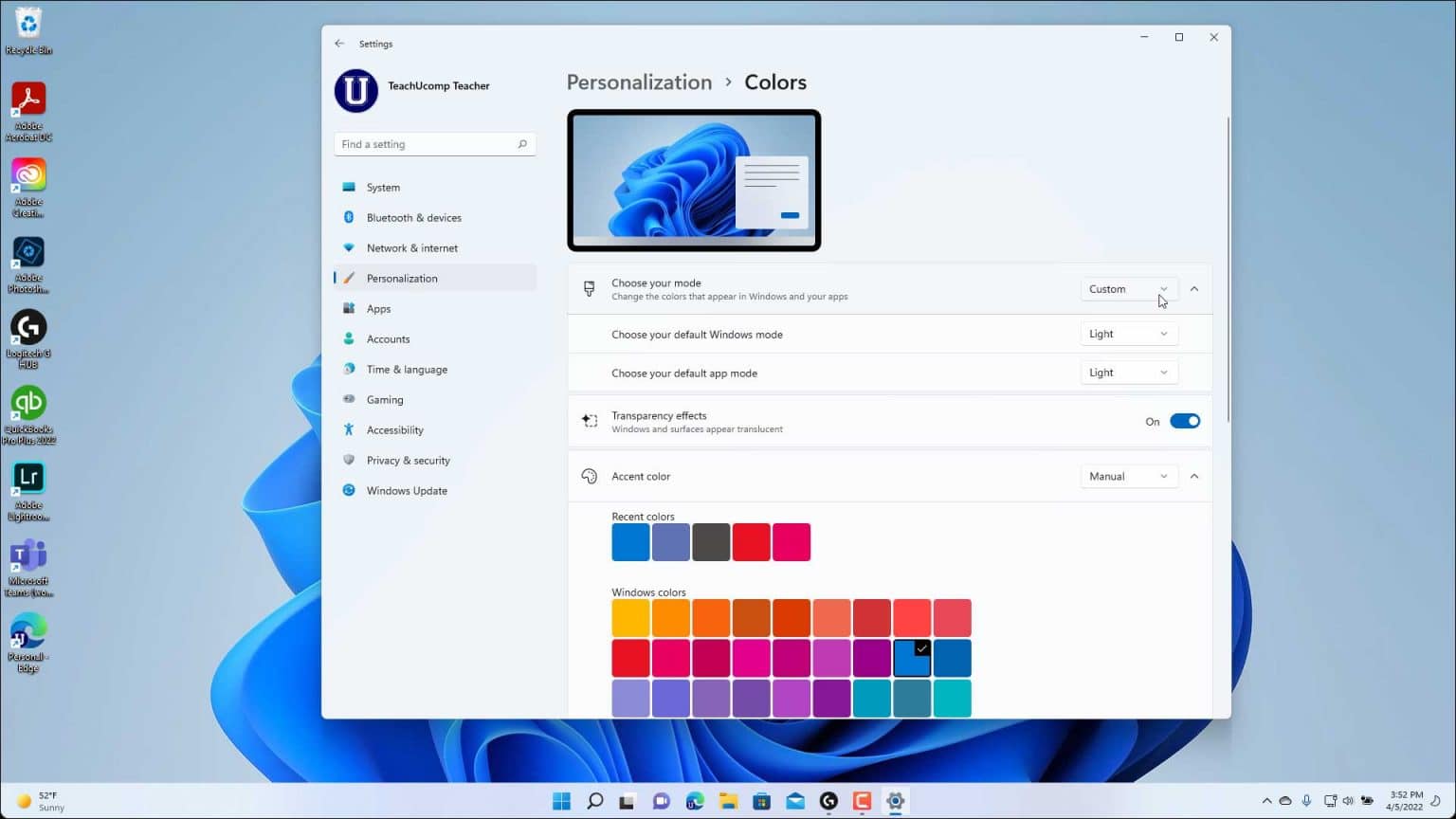Open the default Windows mode dropdown
The height and width of the screenshot is (819, 1456).
pos(1129,334)
